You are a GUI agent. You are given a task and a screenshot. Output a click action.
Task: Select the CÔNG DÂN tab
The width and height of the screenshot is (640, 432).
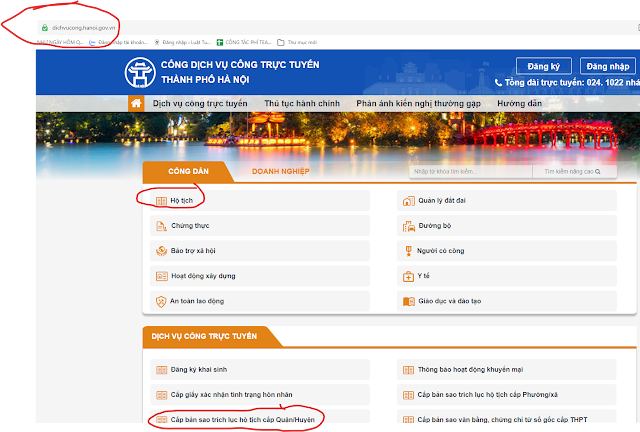(187, 172)
